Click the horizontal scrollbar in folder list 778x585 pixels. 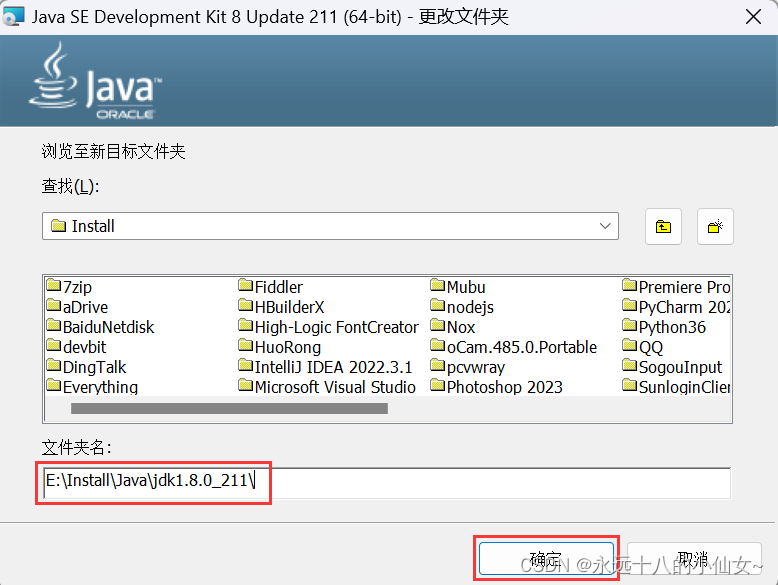(229, 408)
